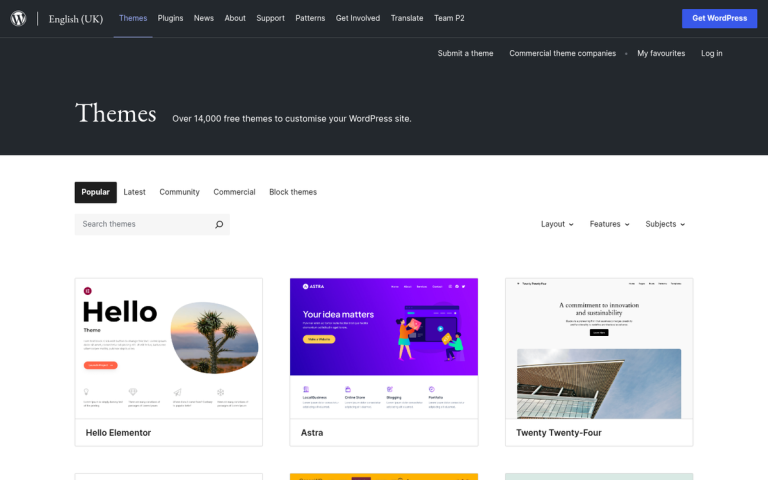
Task: Click the Twenty Twenty-Four theme title
Action: click(x=558, y=433)
